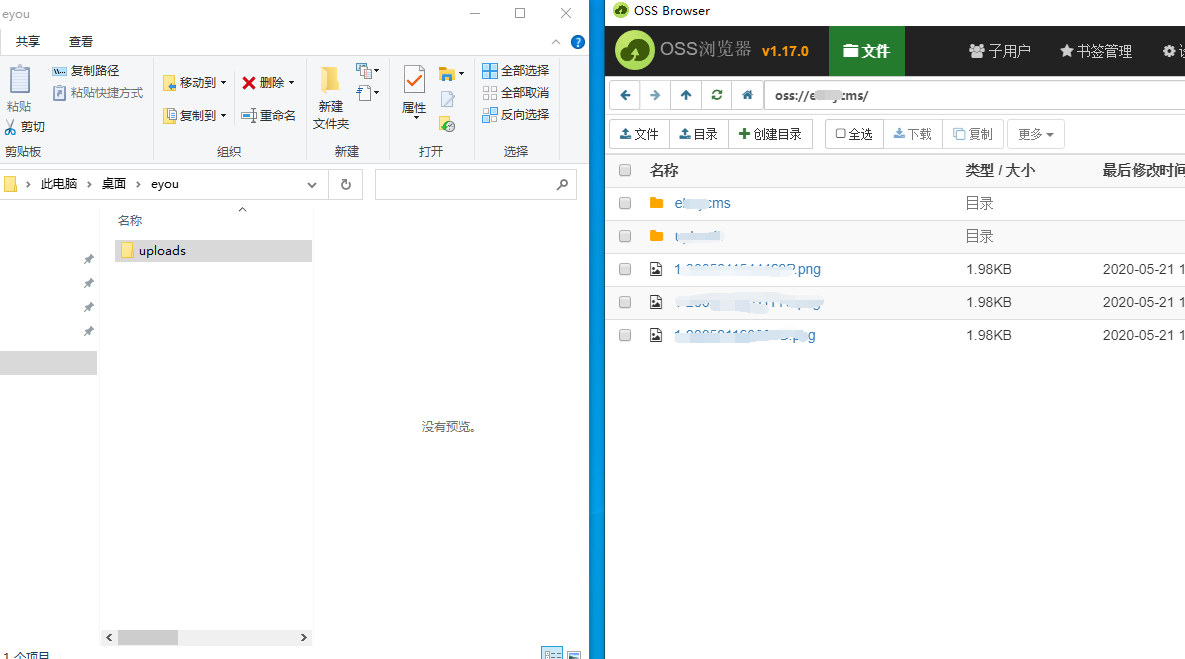
Task: Collapse the Explorer ribbon with the chevron
Action: [x=556, y=42]
